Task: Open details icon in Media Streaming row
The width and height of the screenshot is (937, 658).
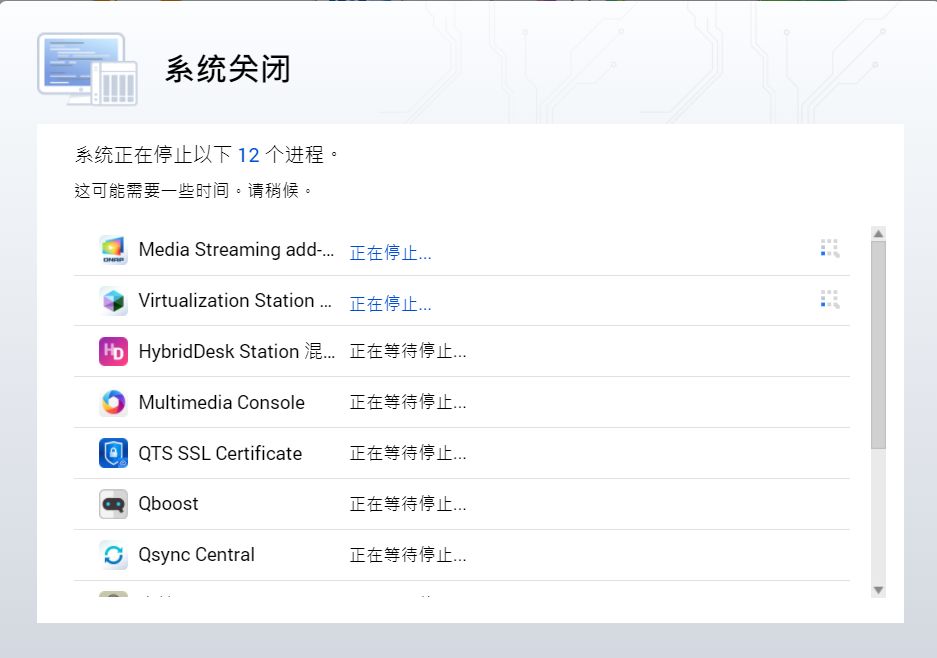Action: click(x=829, y=249)
